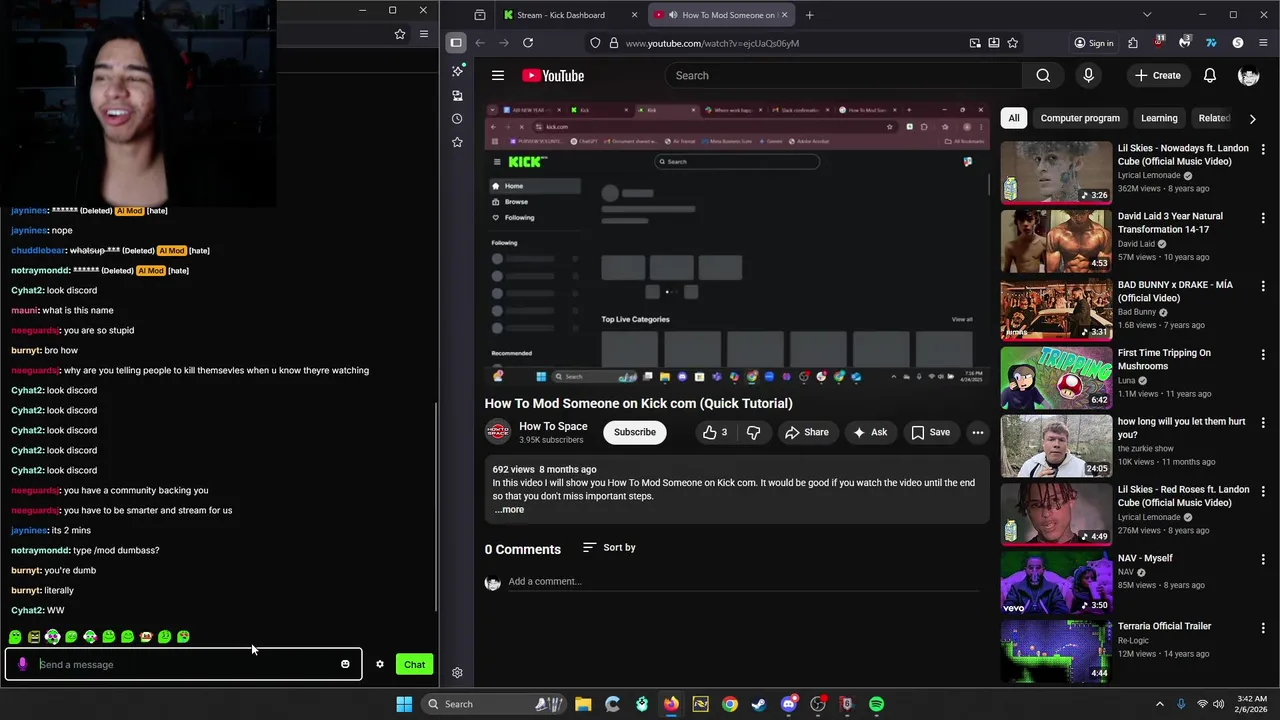
Task: Select the Learning filter chip
Action: (x=1159, y=118)
